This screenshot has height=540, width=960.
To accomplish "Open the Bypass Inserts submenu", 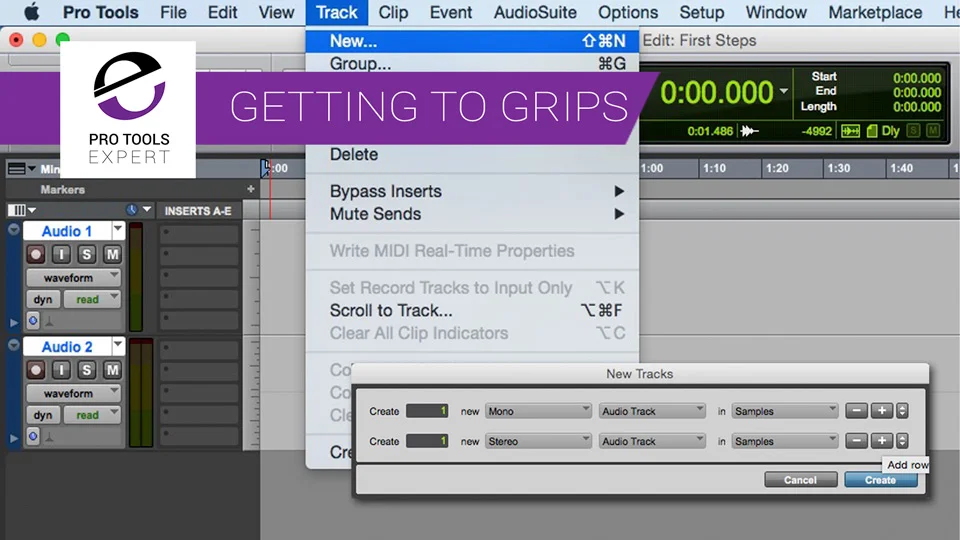I will [472, 191].
